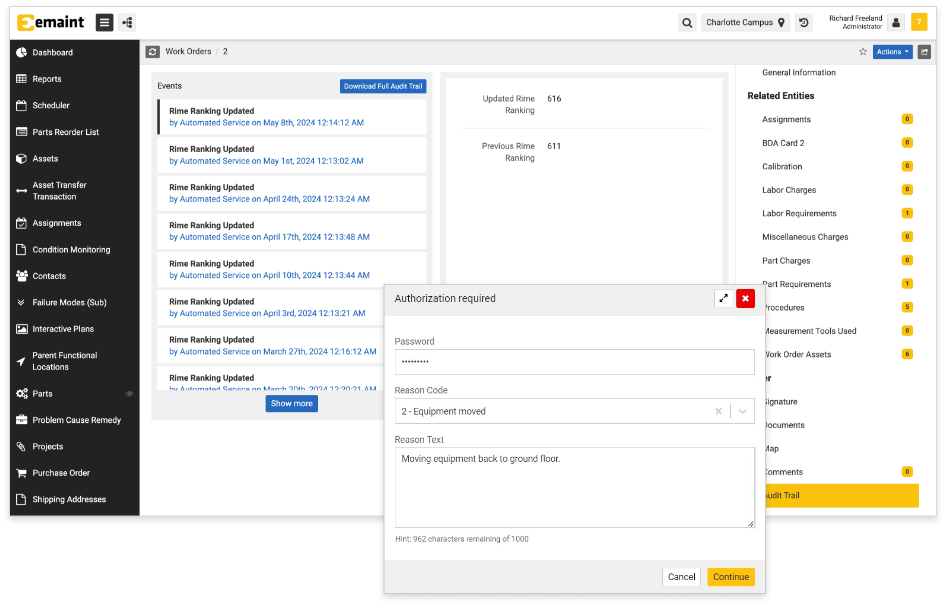
Task: Click the search magnifier icon
Action: click(x=687, y=23)
